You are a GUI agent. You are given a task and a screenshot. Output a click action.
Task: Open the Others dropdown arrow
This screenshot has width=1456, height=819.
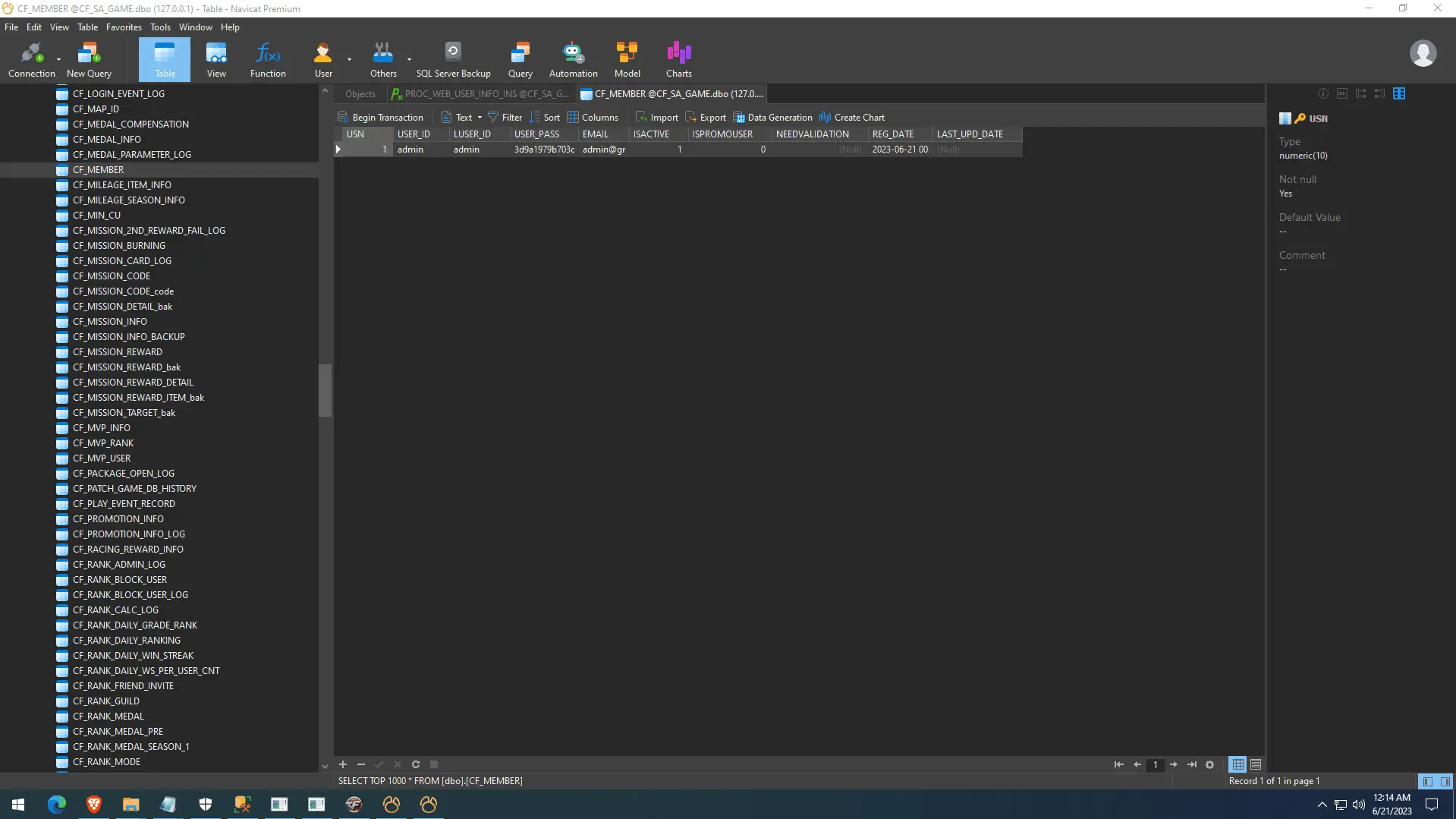tap(409, 59)
